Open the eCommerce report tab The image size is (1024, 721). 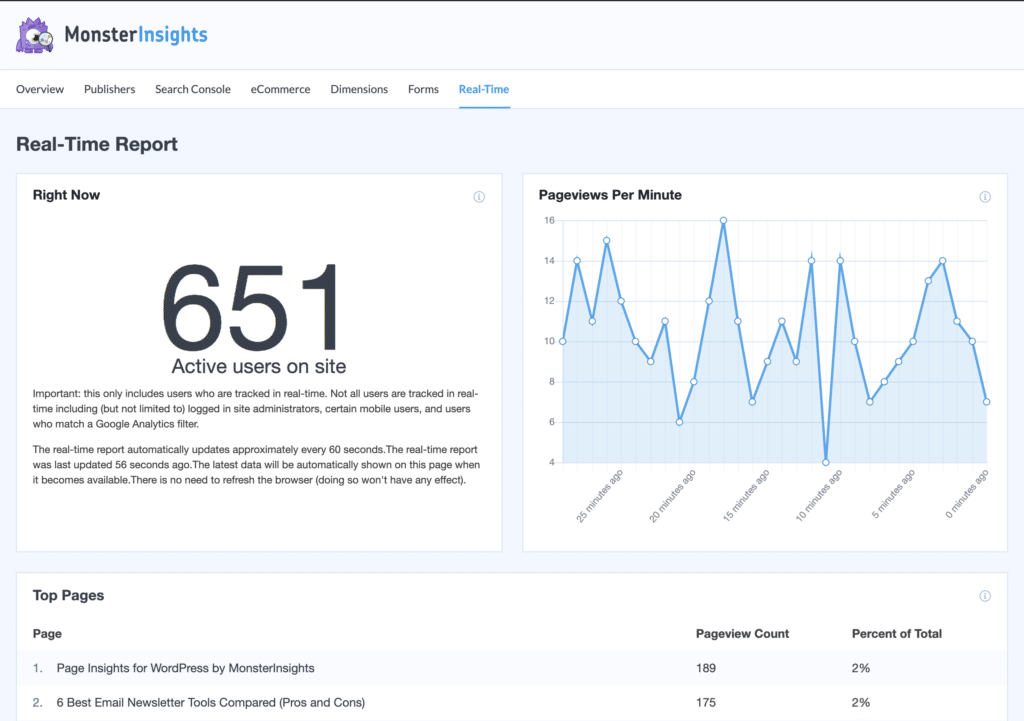pos(280,89)
